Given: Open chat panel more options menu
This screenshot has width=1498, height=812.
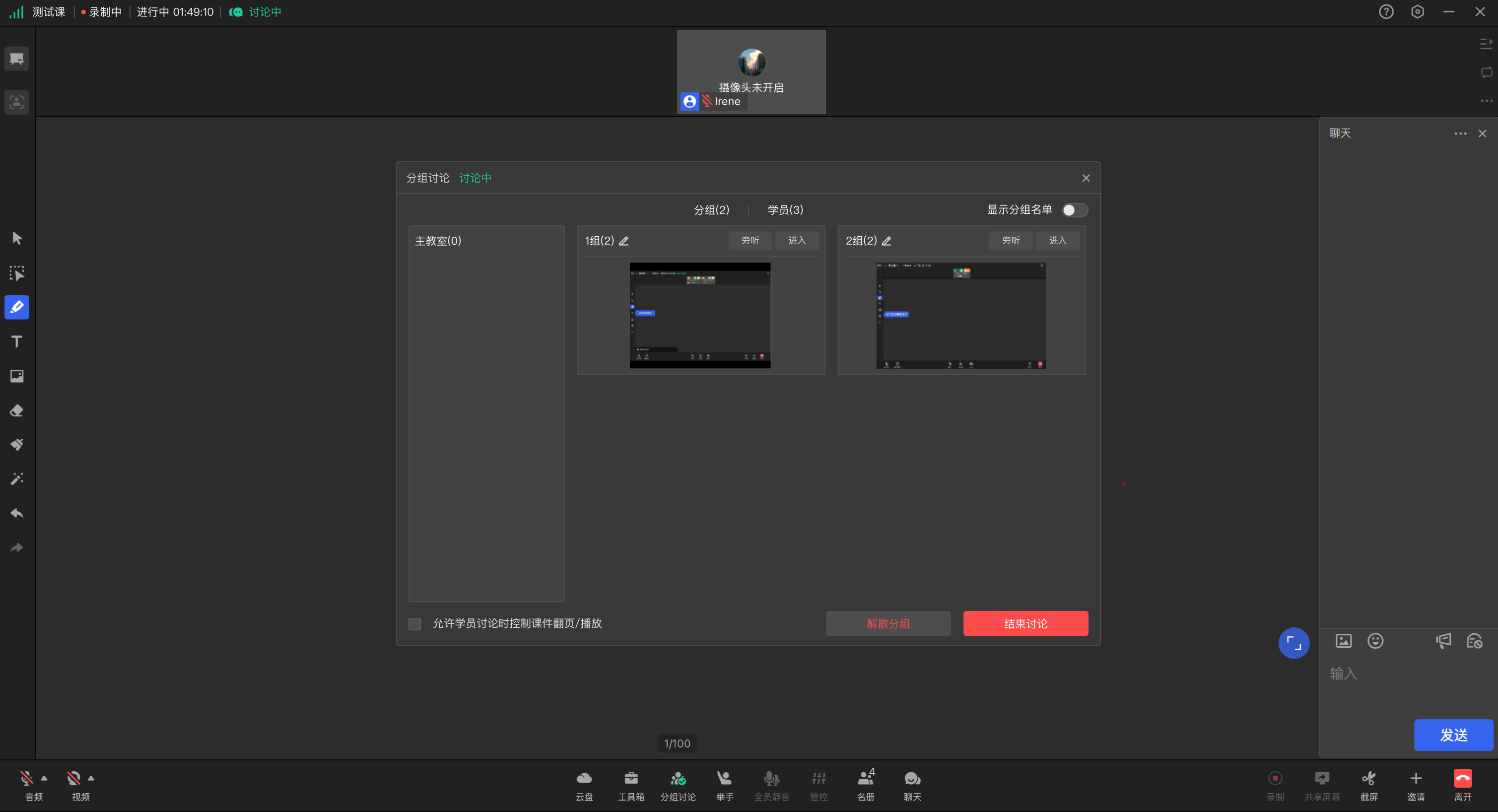Looking at the screenshot, I should click(1460, 133).
